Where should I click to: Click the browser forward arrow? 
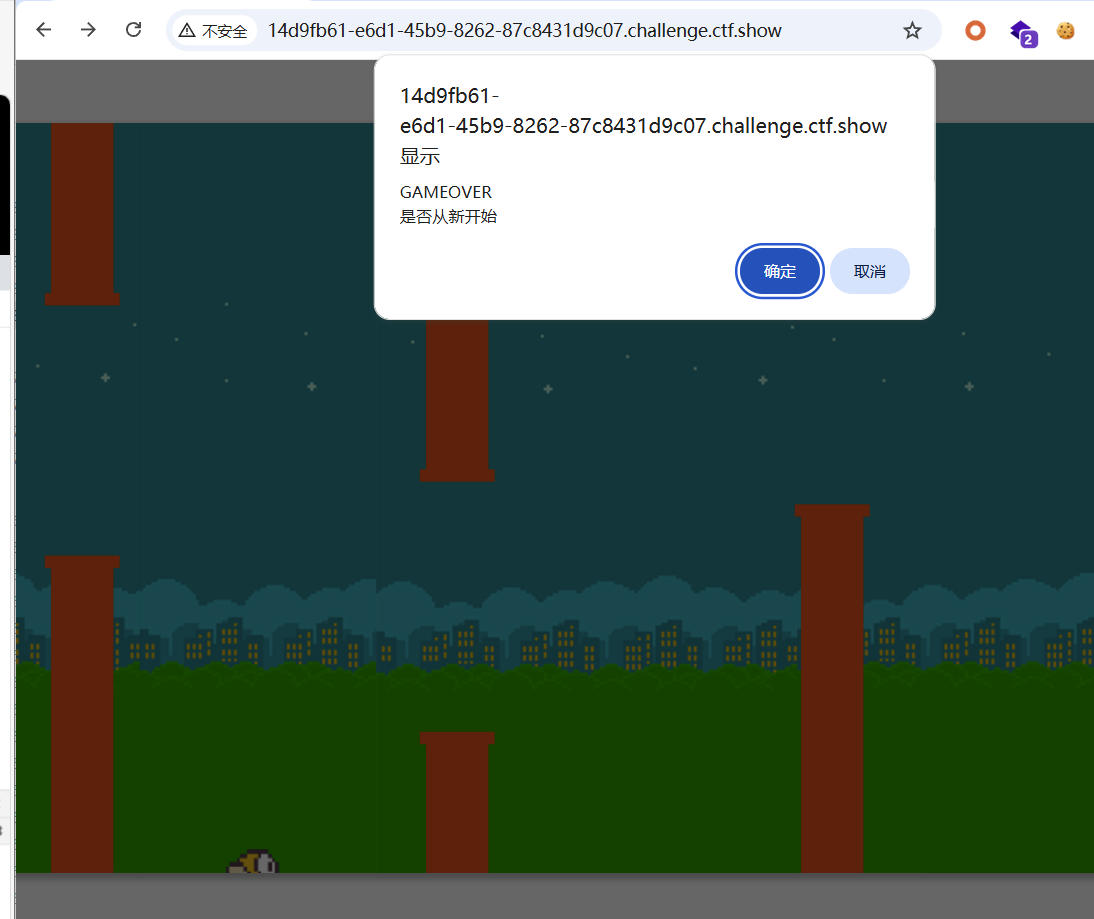[x=88, y=30]
